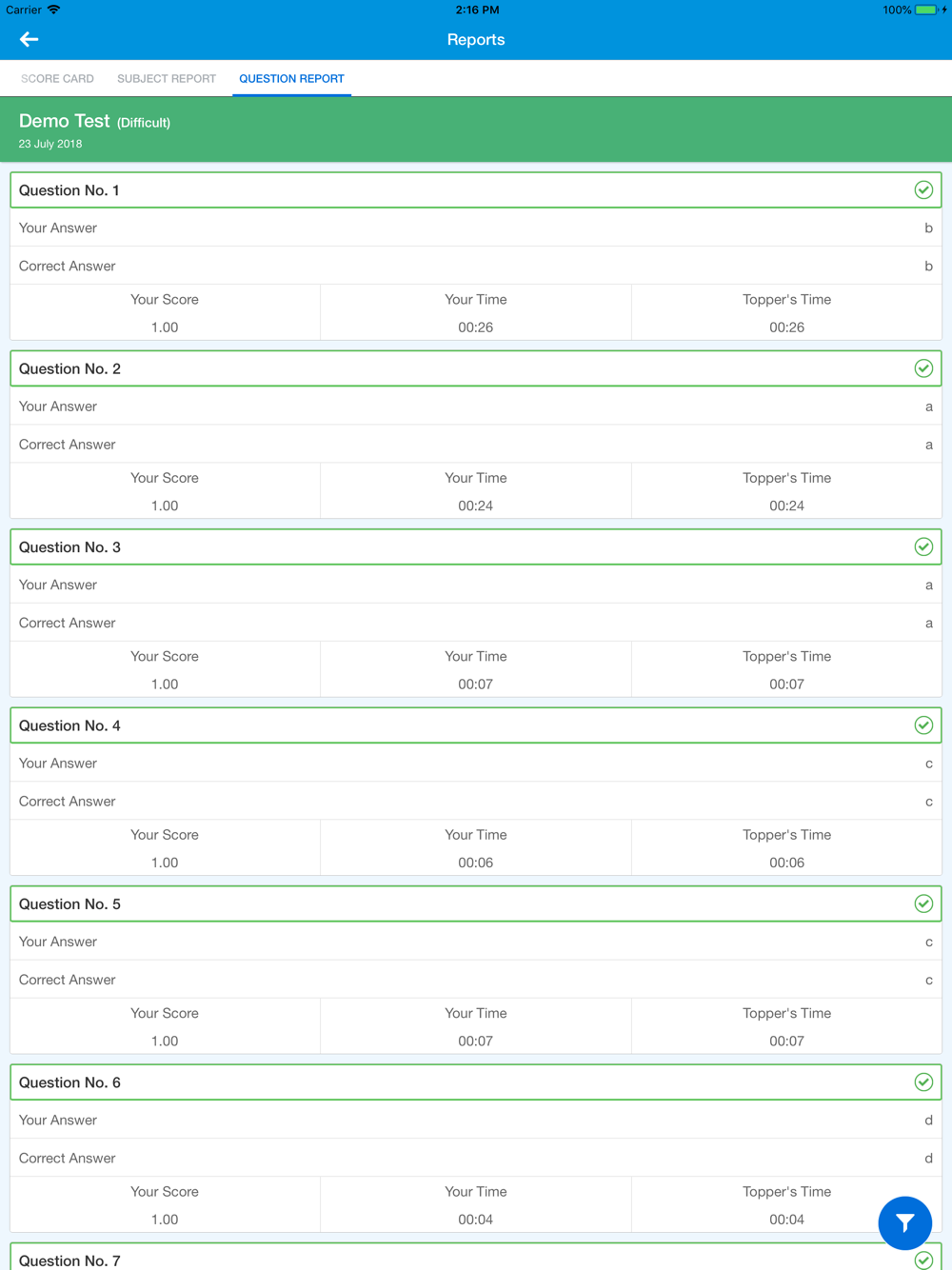The width and height of the screenshot is (952, 1270).
Task: Click Your Time 00:07 in Question 5
Action: pyautogui.click(x=476, y=1026)
